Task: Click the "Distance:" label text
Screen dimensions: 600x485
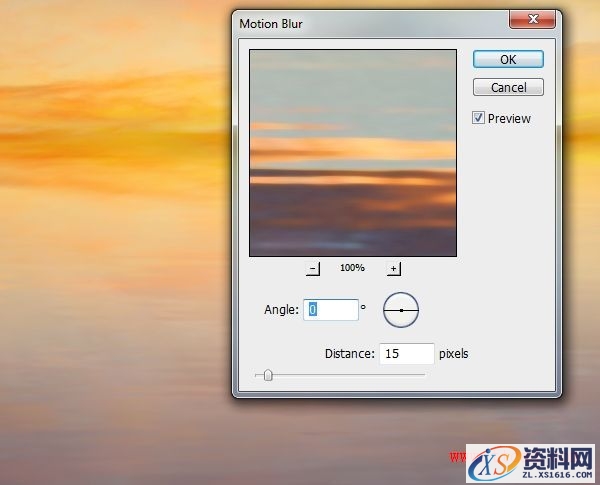Action: tap(349, 353)
